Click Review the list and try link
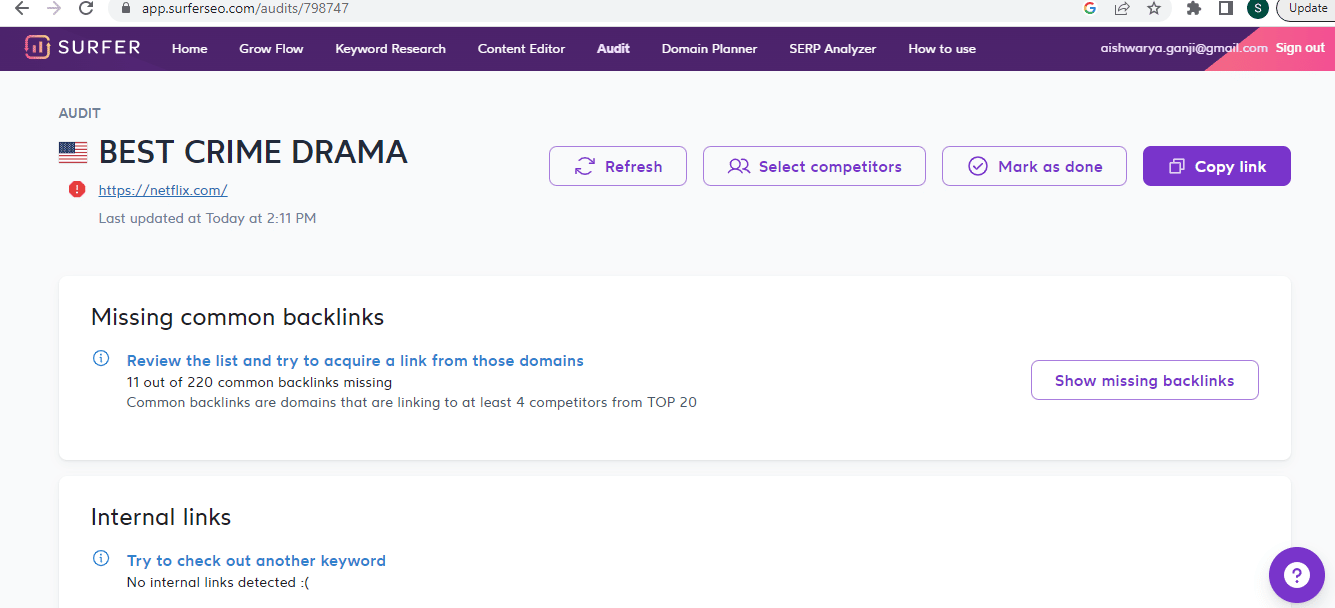 (355, 360)
